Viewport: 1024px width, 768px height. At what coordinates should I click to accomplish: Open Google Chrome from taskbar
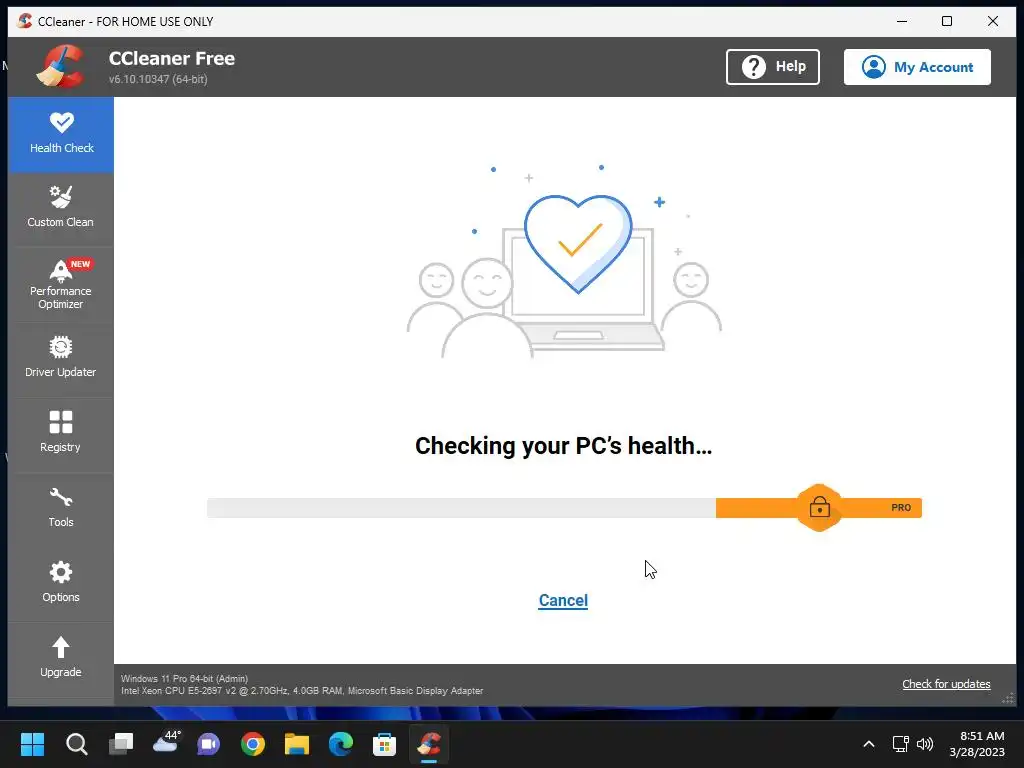tap(253, 744)
